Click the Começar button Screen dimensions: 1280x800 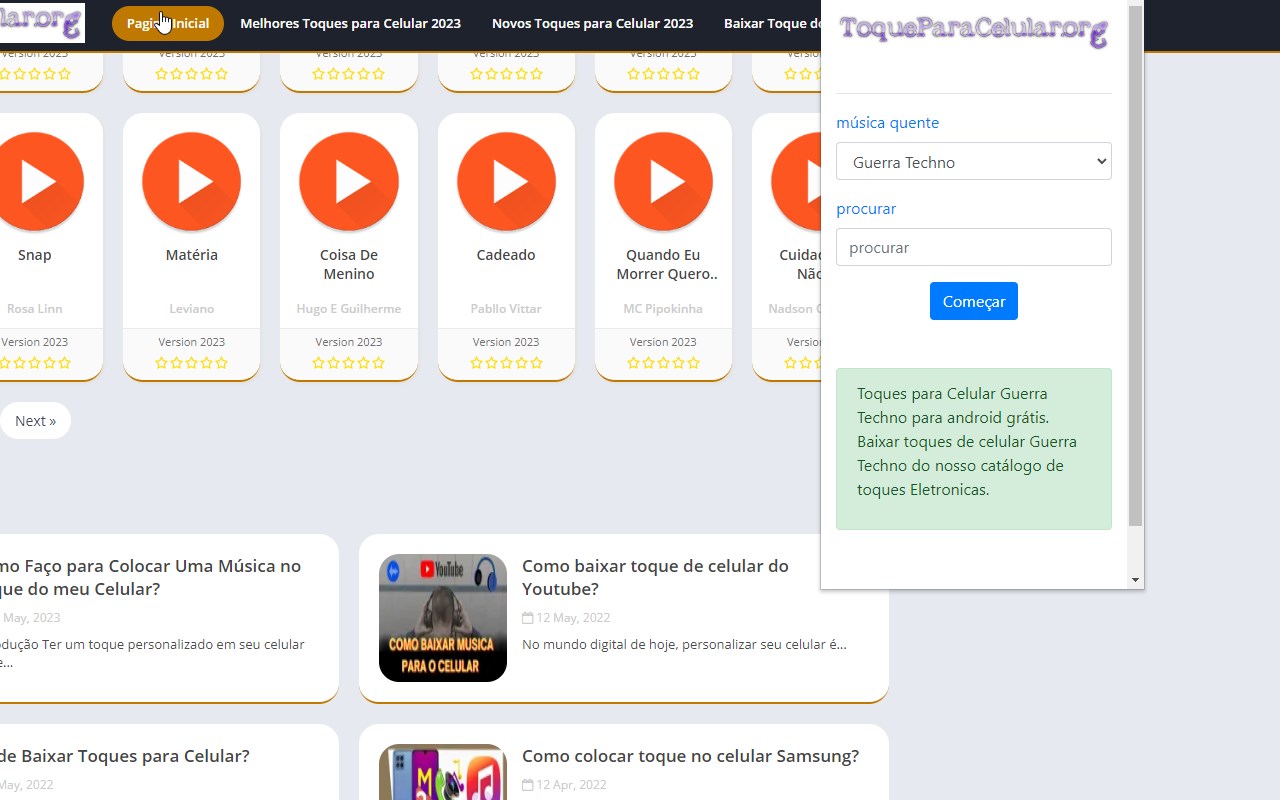[x=974, y=301]
